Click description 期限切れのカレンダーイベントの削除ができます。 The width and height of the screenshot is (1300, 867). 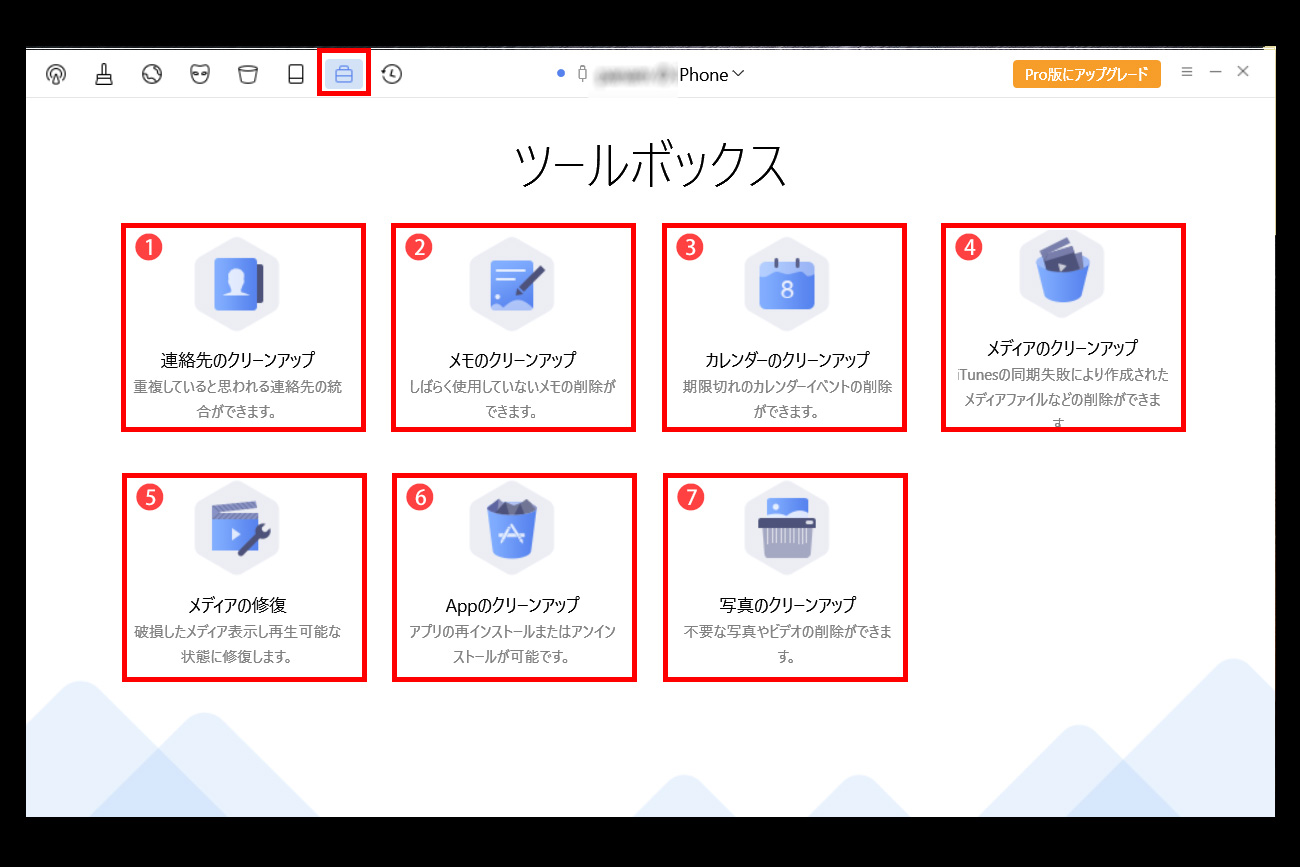pos(787,398)
